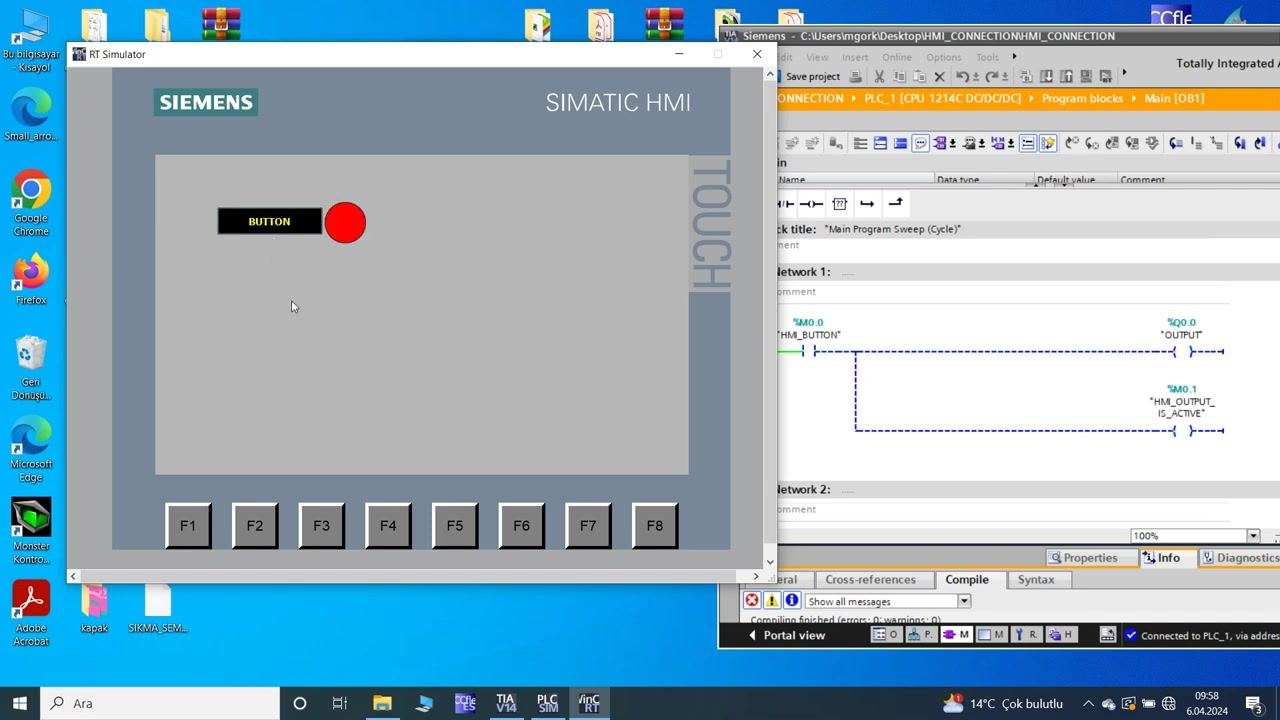The image size is (1280, 720).
Task: Click the Redo arrow icon
Action: click(991, 77)
